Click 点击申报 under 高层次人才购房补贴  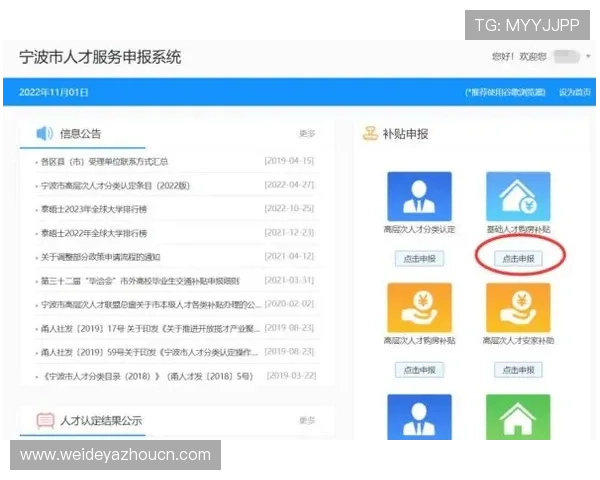coord(419,370)
